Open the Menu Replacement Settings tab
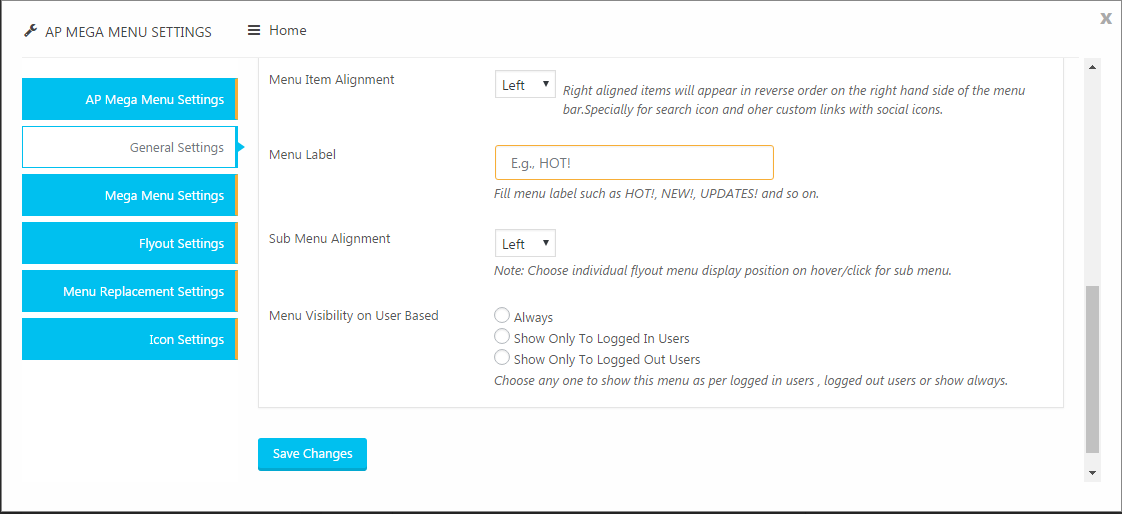Screen dimensions: 1122x514 click(130, 291)
